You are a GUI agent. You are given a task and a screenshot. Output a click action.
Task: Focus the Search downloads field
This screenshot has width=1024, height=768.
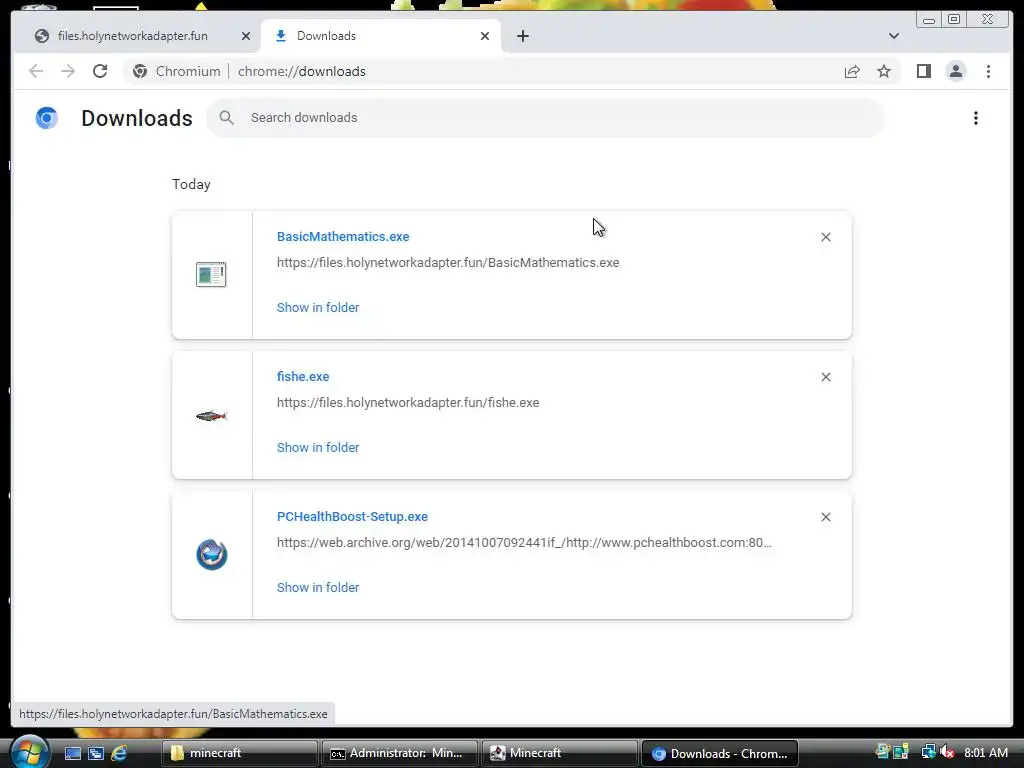tap(545, 118)
